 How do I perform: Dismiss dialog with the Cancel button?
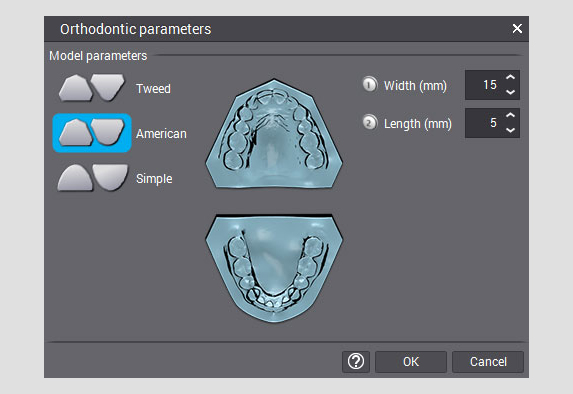click(488, 362)
